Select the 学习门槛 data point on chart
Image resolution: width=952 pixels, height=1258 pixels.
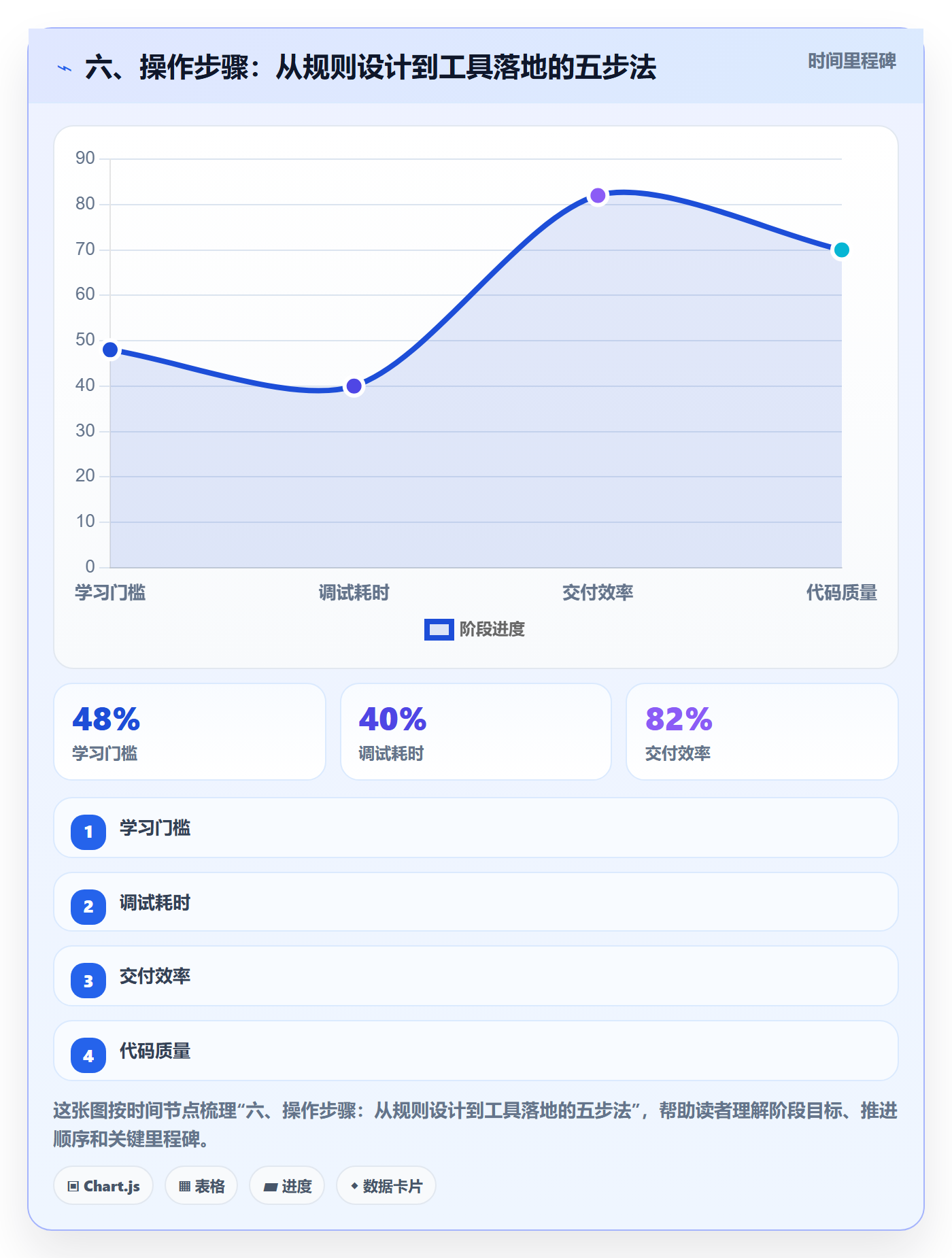(x=110, y=350)
